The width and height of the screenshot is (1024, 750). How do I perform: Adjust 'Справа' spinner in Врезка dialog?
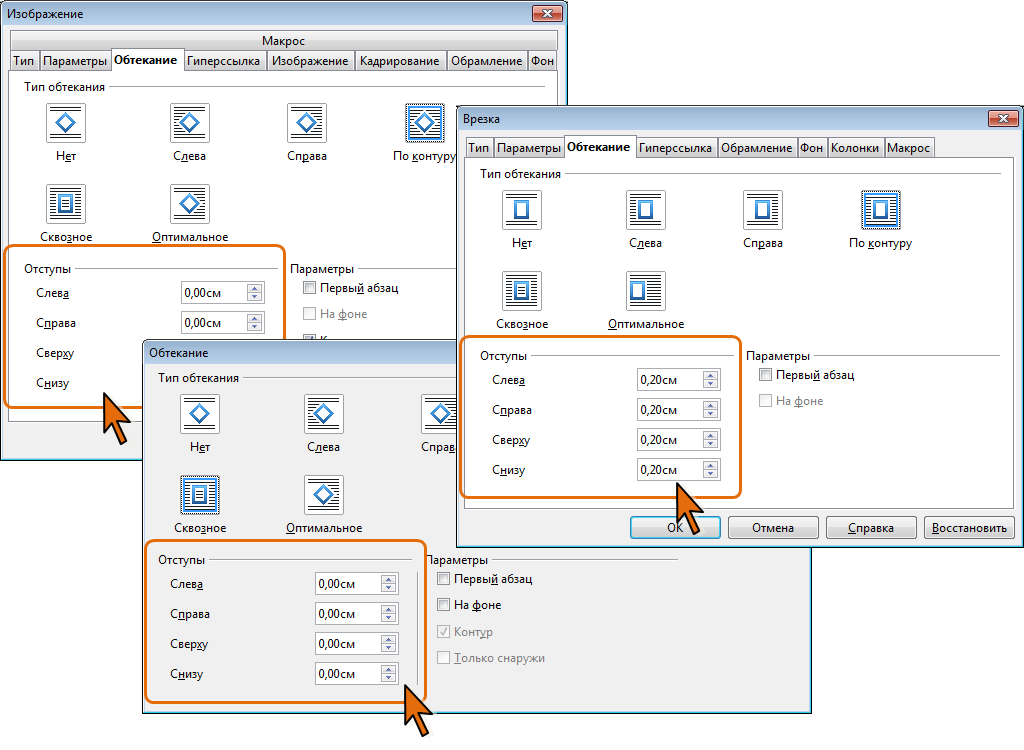coord(711,410)
